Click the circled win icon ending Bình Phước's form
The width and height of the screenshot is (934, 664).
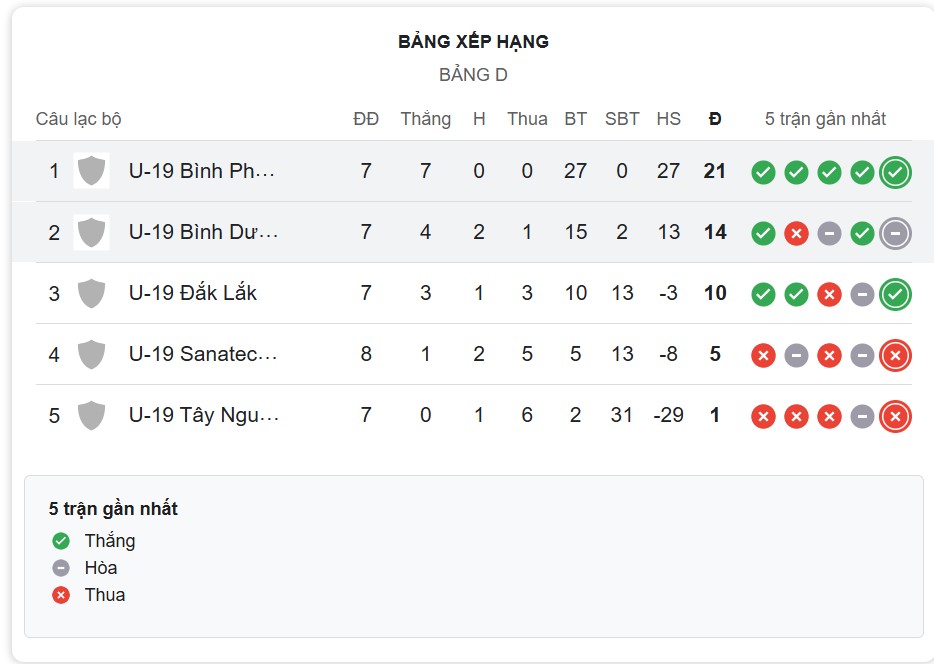(895, 171)
